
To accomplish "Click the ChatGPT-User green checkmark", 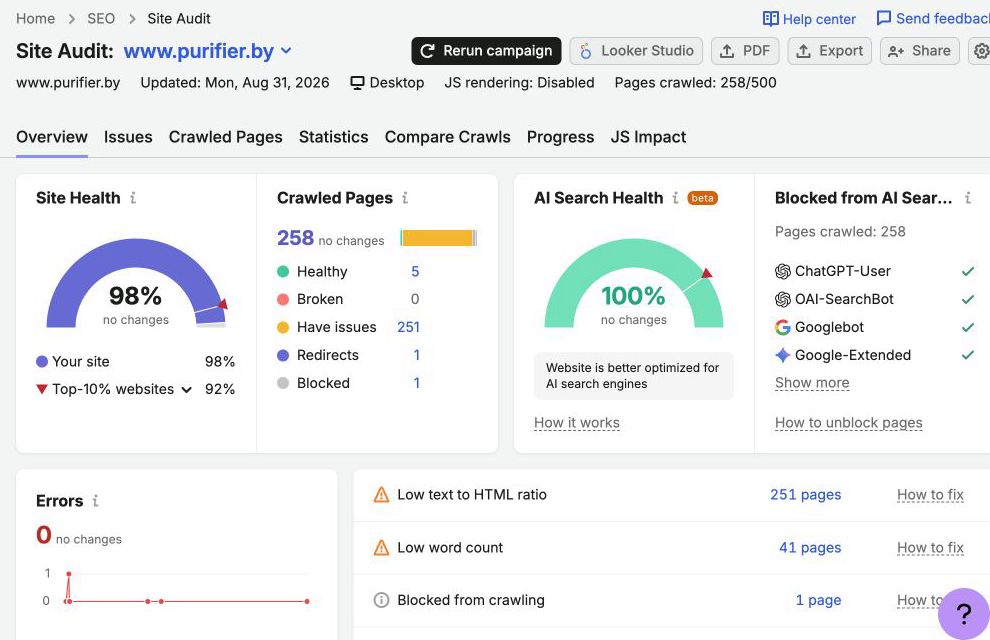I will click(967, 271).
